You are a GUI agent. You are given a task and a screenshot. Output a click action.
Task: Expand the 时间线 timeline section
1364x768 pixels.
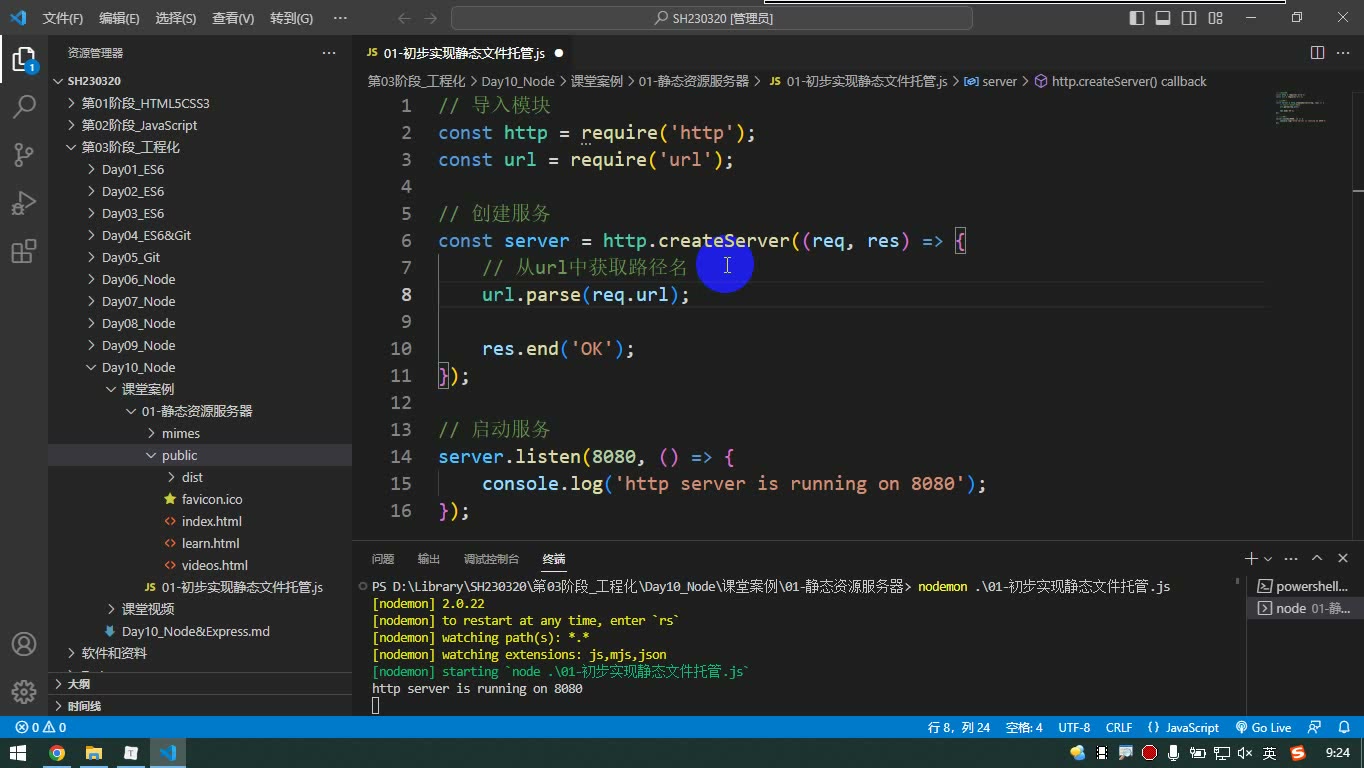[200, 706]
